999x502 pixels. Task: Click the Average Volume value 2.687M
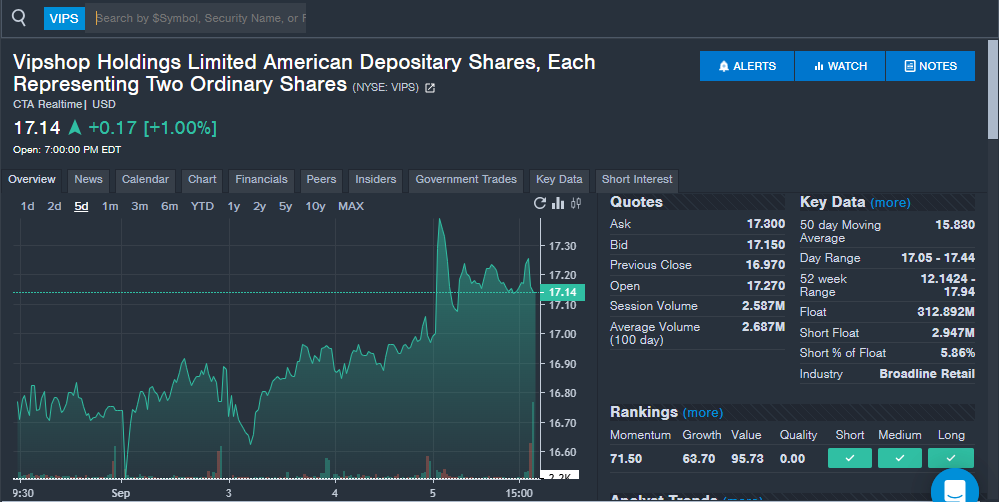tap(763, 327)
